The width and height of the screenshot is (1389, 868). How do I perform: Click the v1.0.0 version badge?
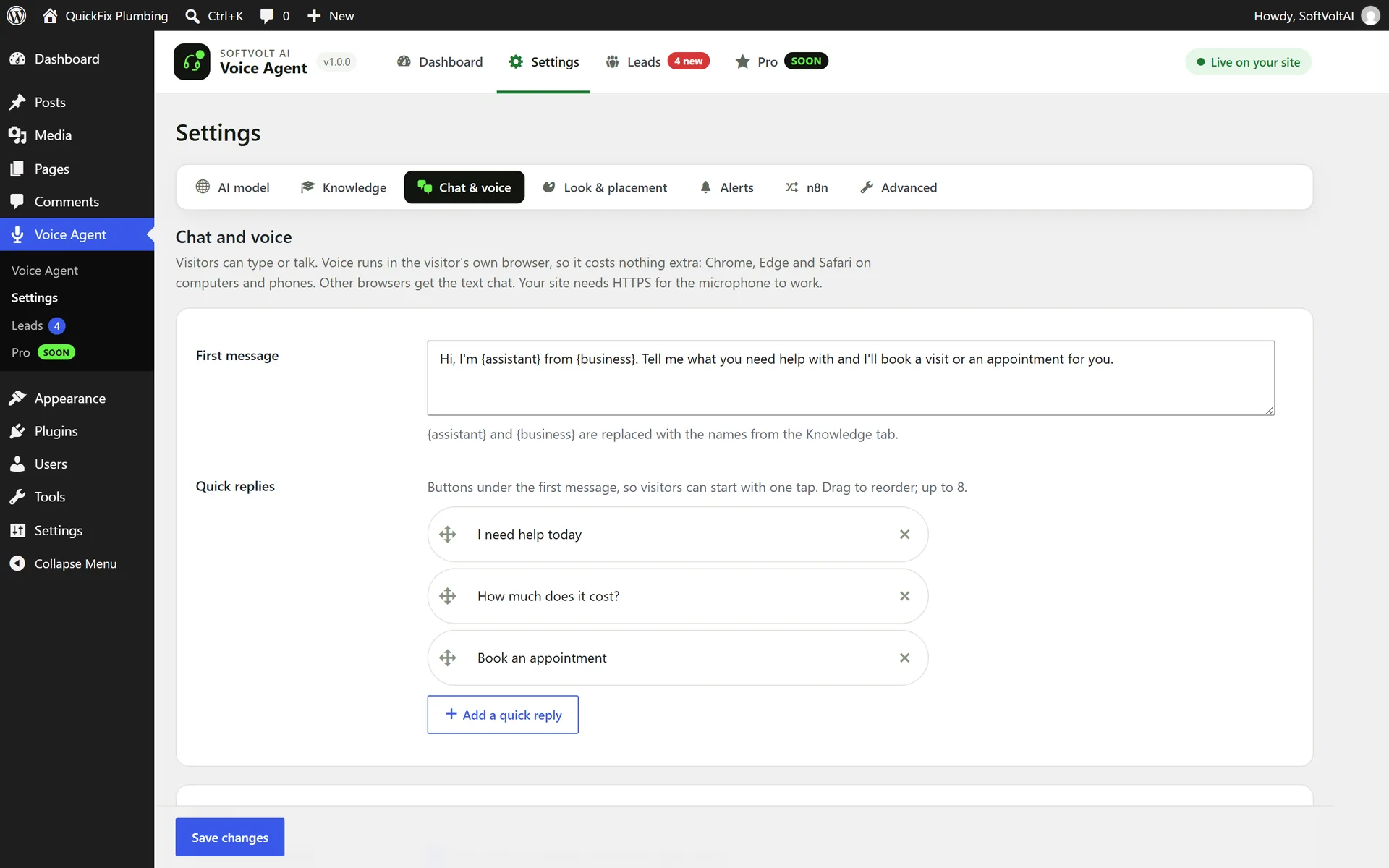pos(336,61)
